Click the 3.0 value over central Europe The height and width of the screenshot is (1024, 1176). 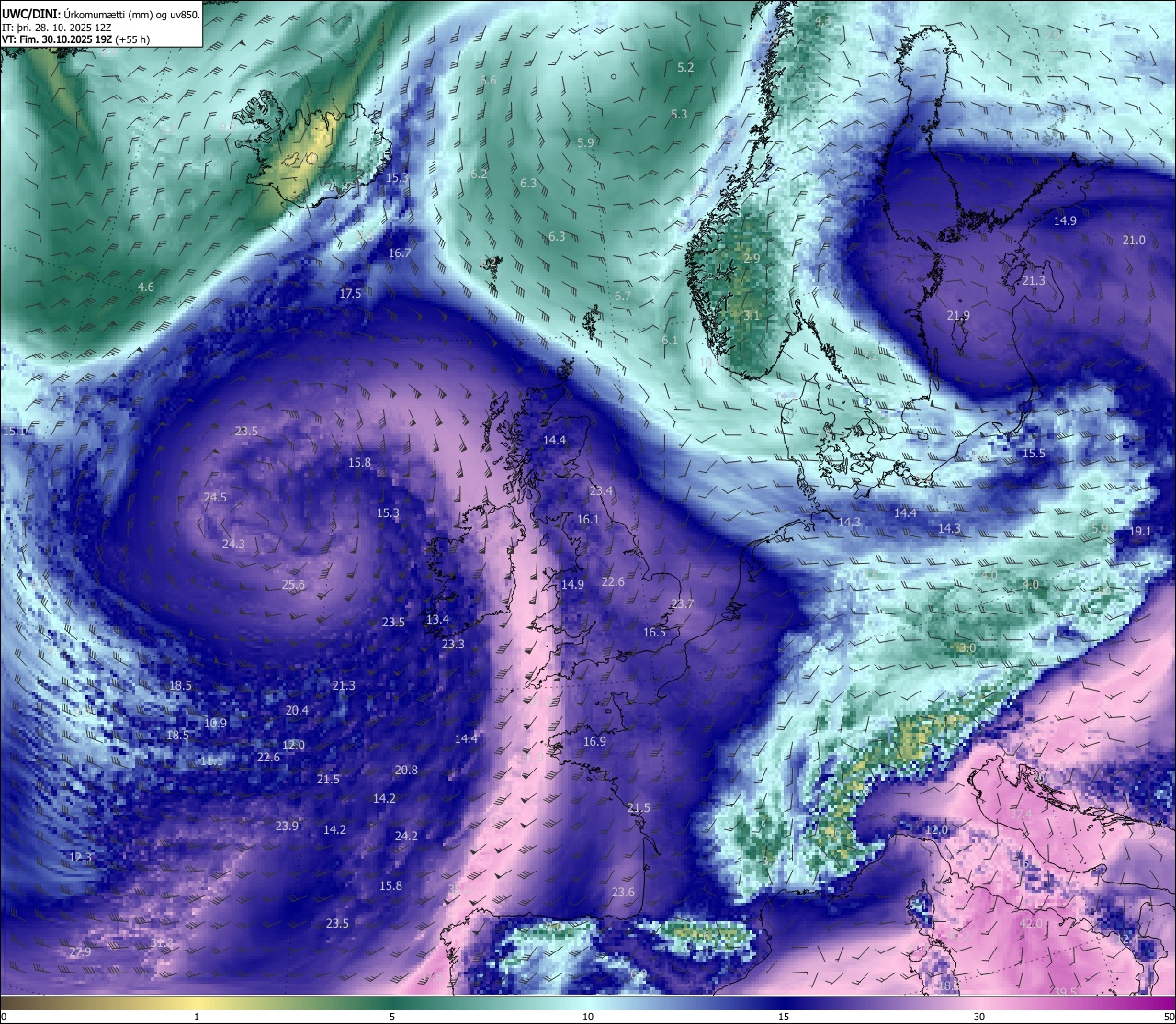coord(967,647)
